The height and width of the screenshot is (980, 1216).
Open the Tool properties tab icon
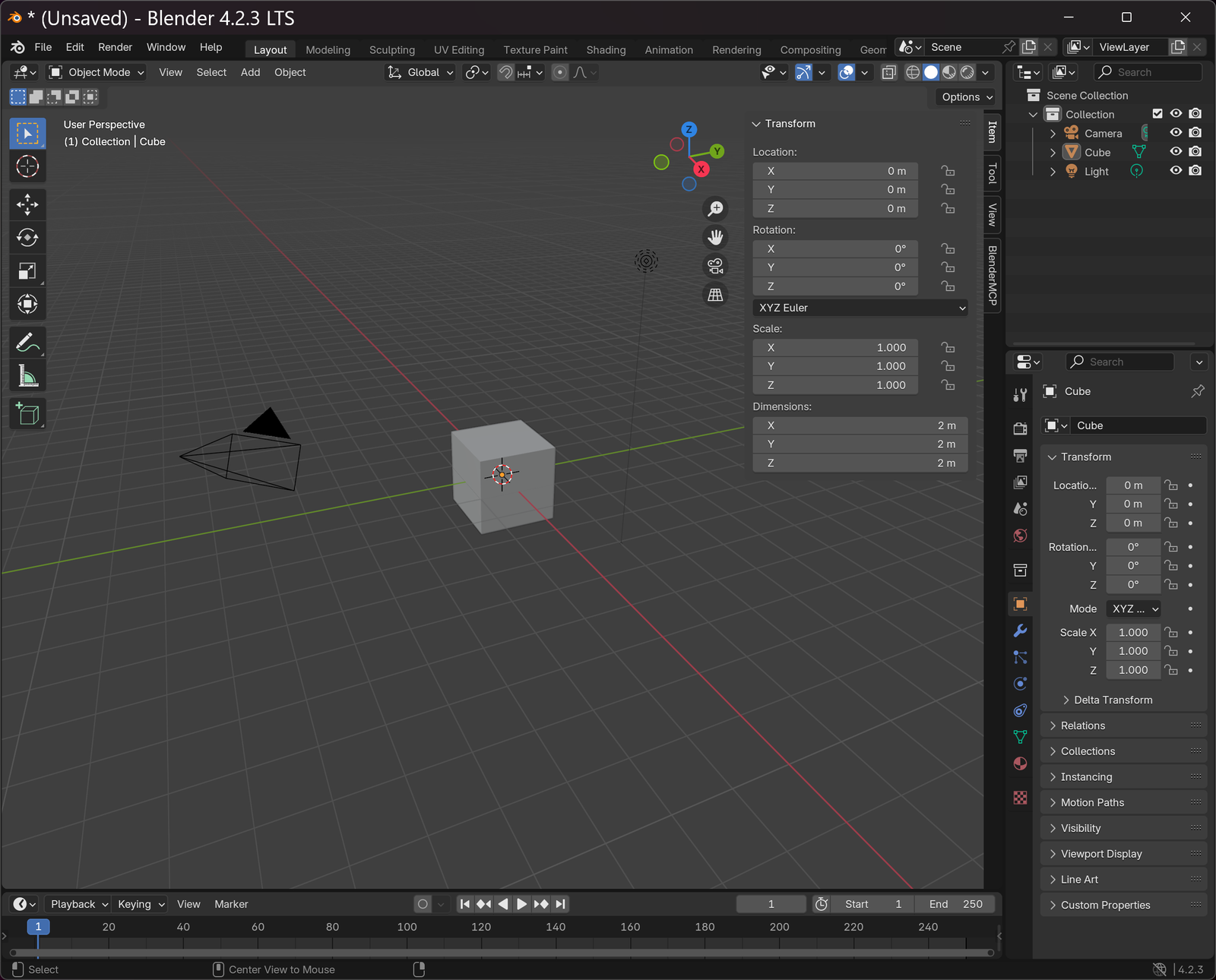[1020, 394]
